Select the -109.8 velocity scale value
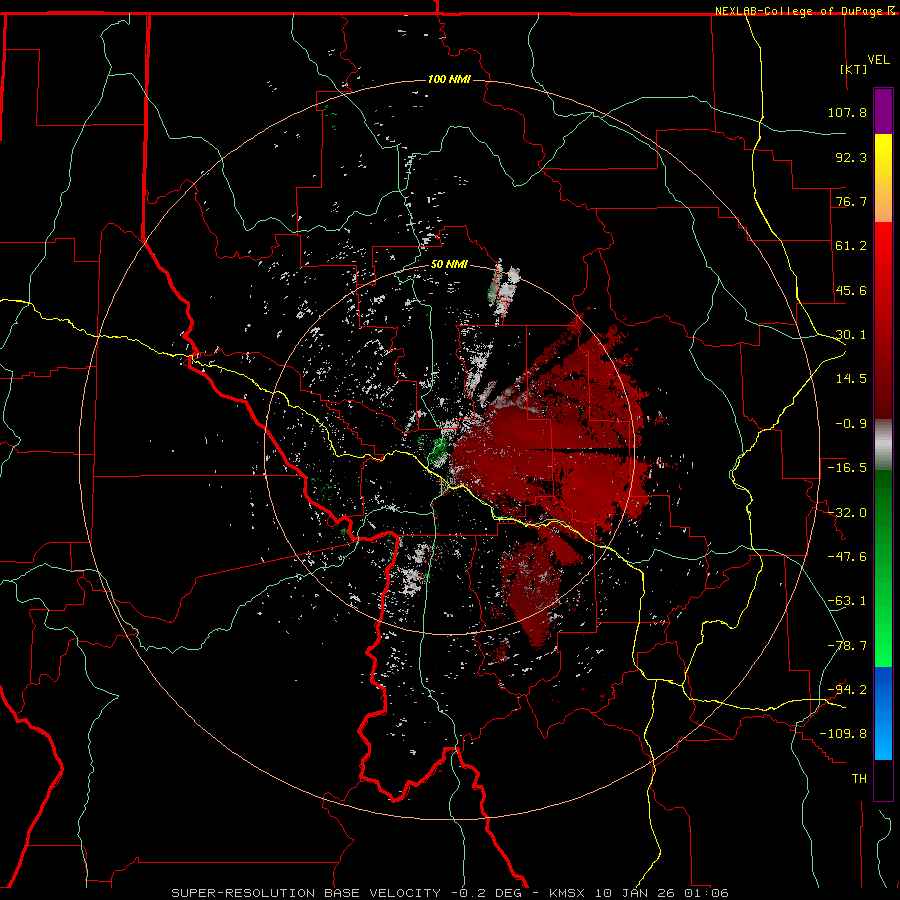This screenshot has width=900, height=900. [843, 734]
